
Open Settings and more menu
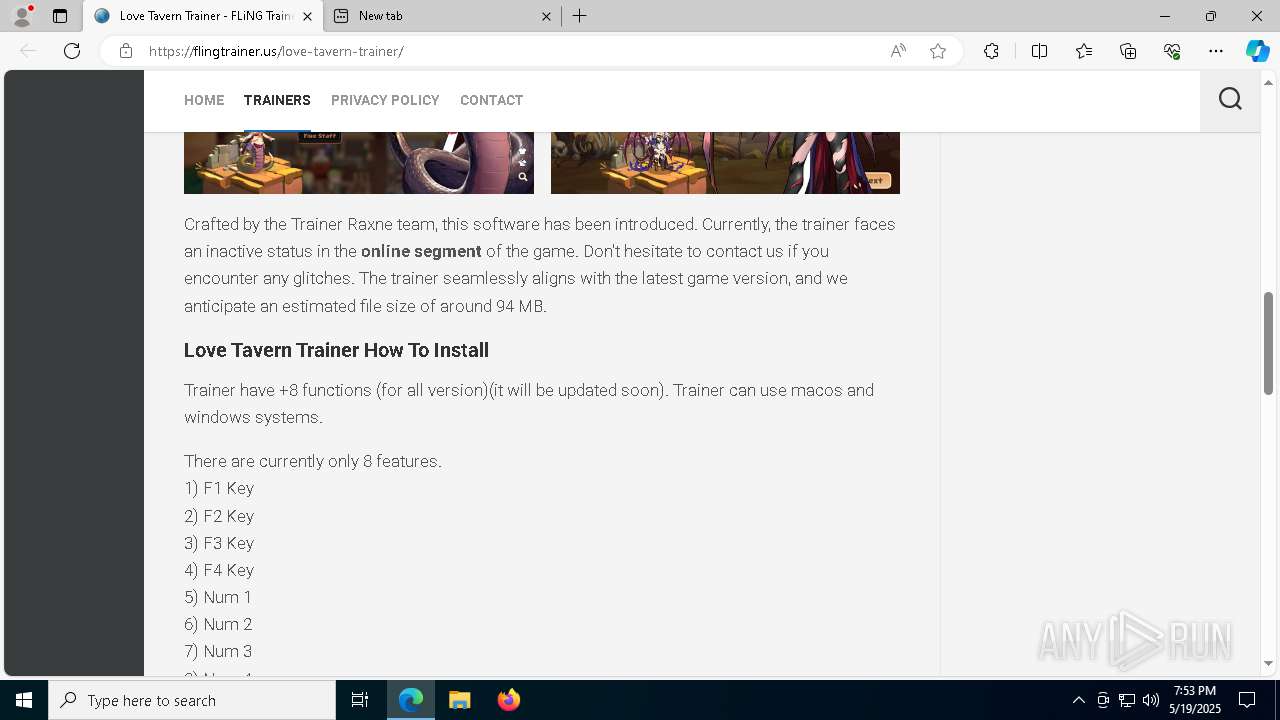[x=1216, y=51]
